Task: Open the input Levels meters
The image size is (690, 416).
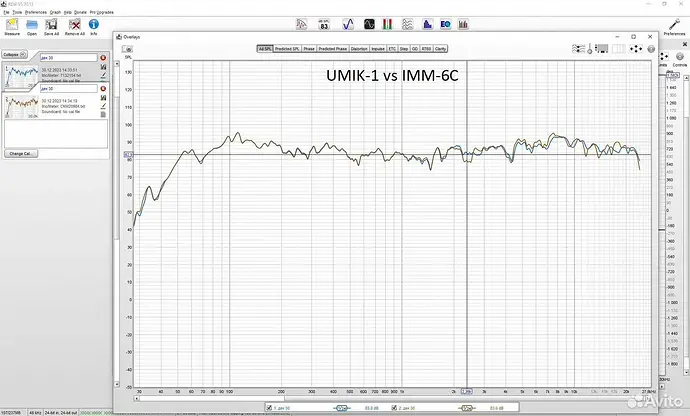Action: click(x=387, y=25)
